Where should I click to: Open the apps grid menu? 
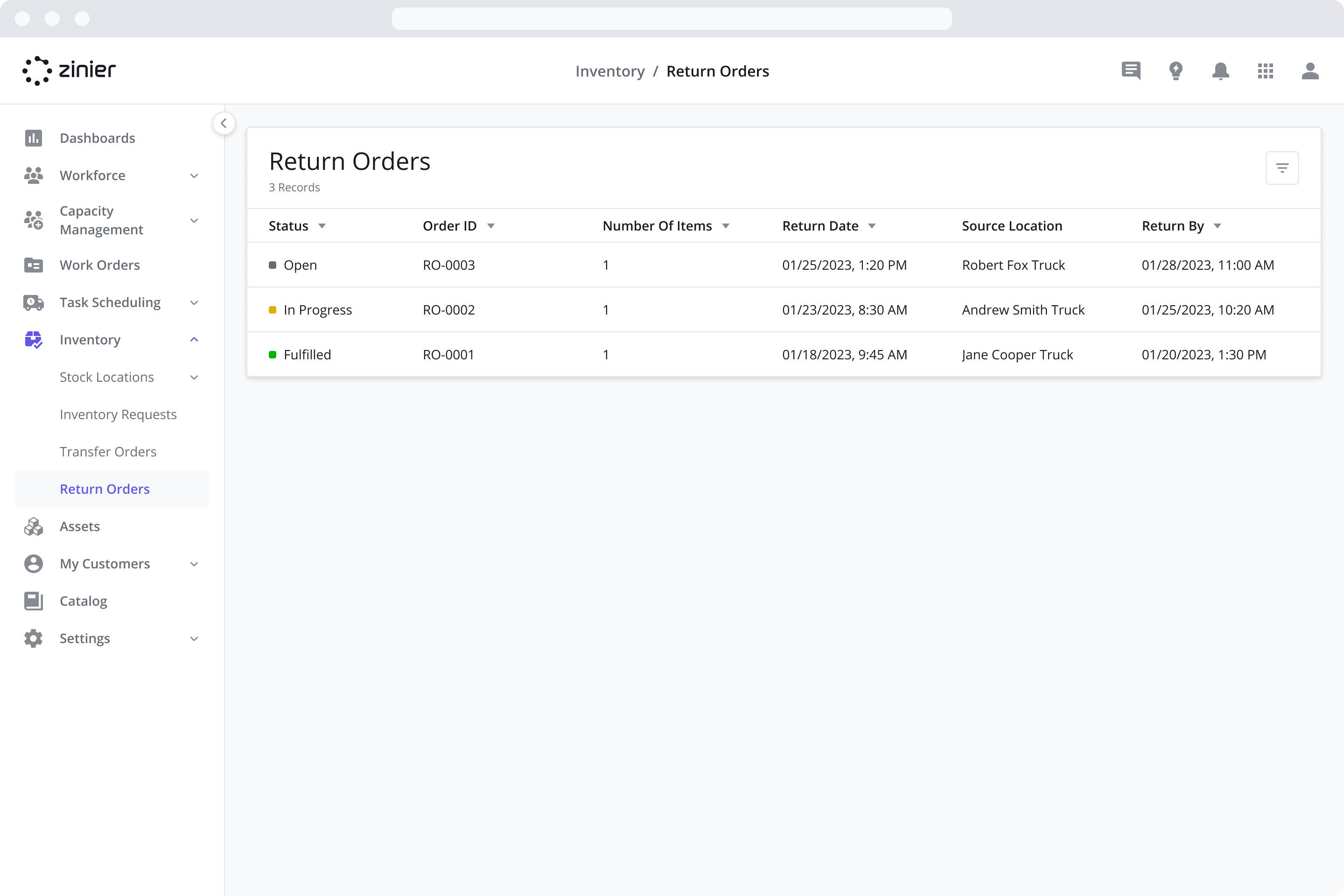coord(1265,71)
